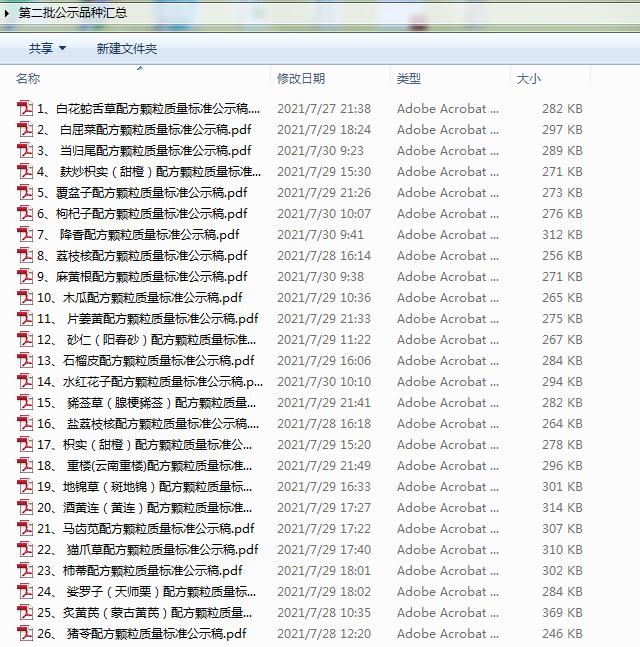
Task: Click PDF icon of 15、豨莶草 file
Action: [x=25, y=403]
